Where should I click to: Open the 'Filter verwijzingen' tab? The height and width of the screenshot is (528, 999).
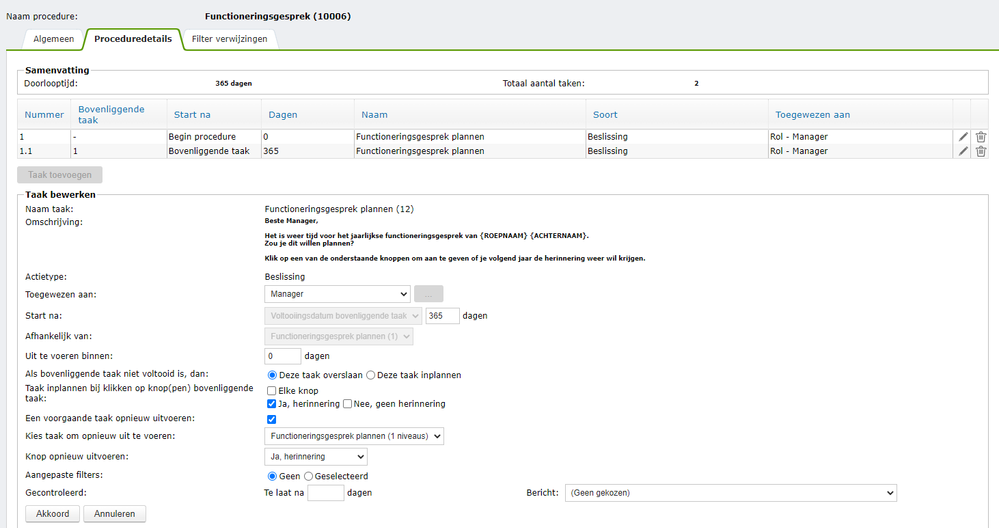(229, 39)
